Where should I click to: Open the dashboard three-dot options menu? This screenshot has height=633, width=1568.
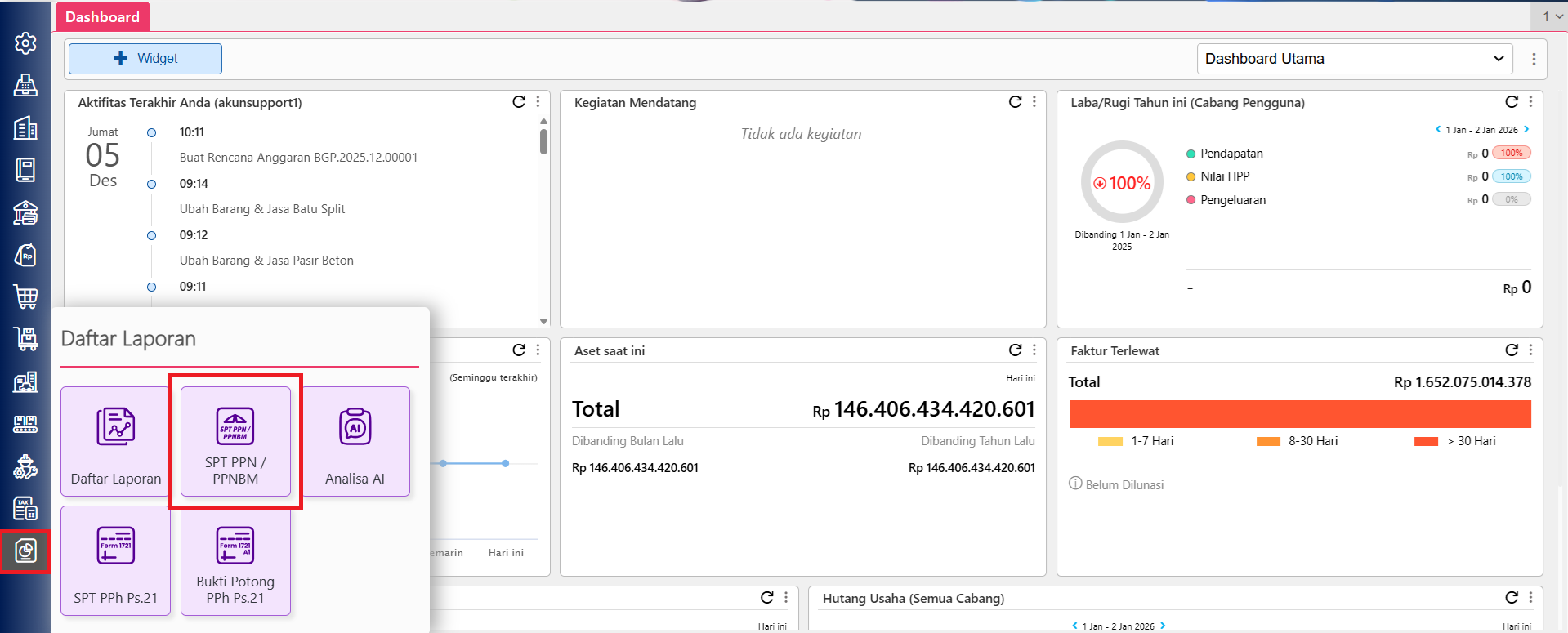tap(1534, 59)
